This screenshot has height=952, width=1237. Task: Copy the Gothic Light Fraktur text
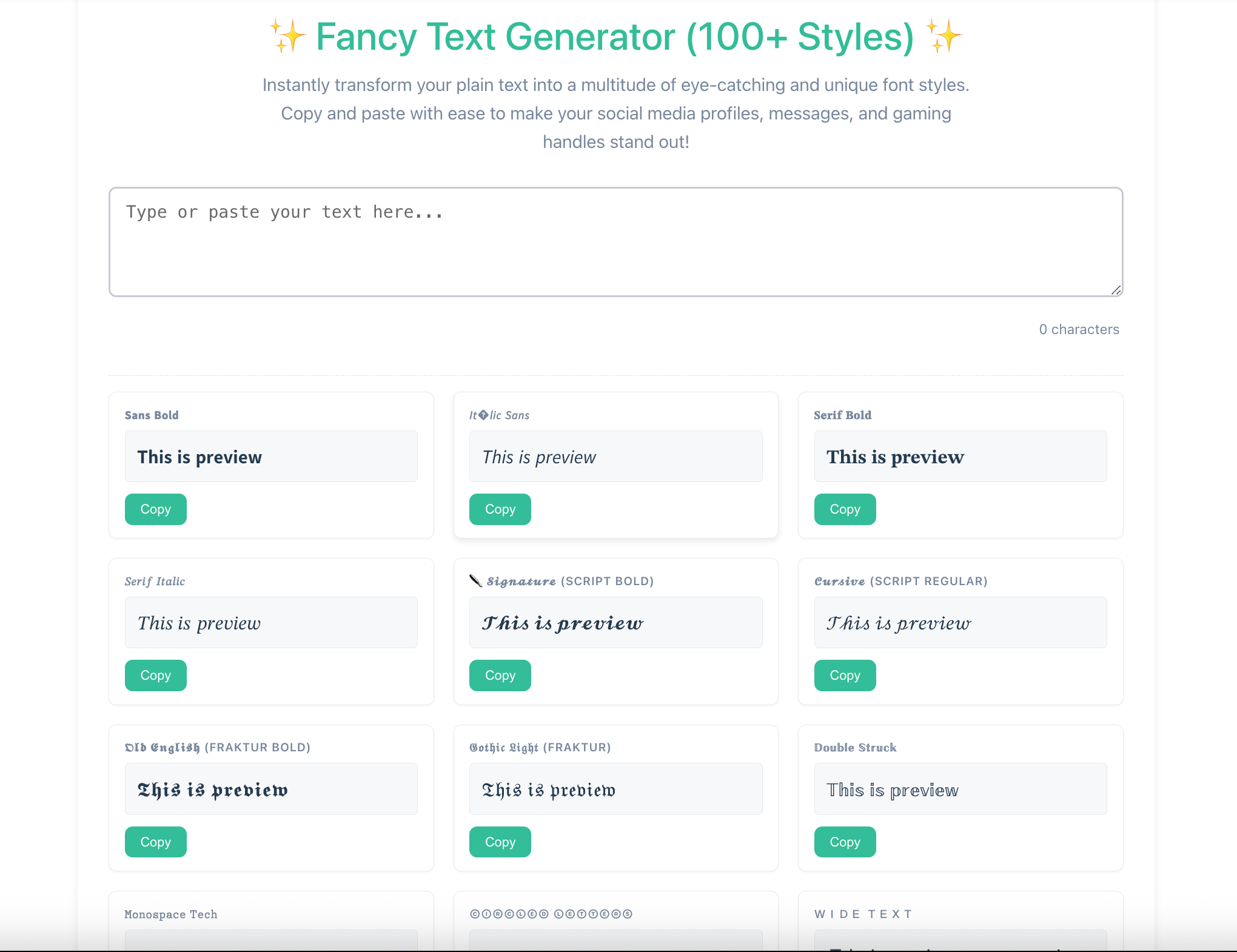[500, 842]
